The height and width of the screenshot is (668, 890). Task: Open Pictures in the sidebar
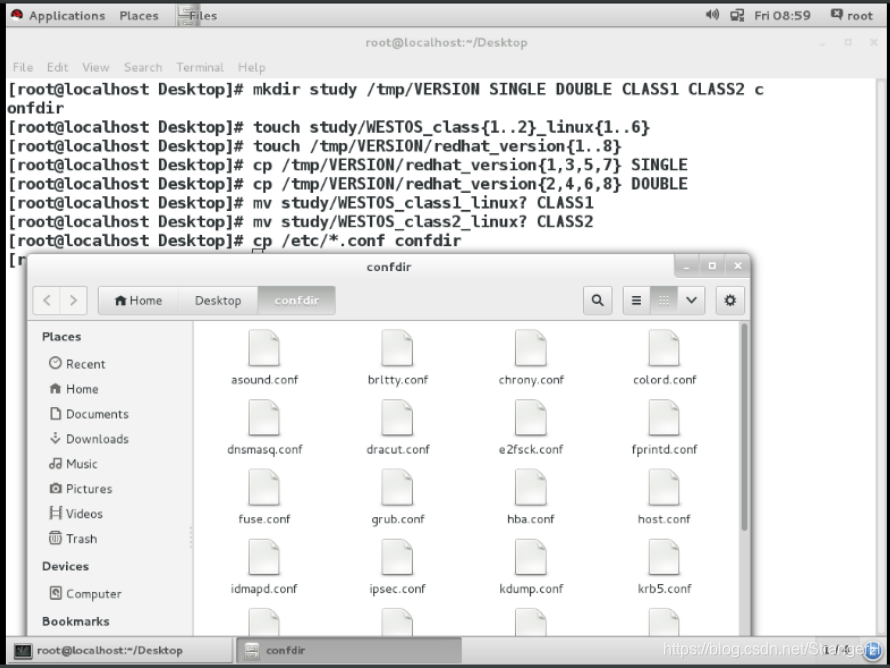pos(81,489)
